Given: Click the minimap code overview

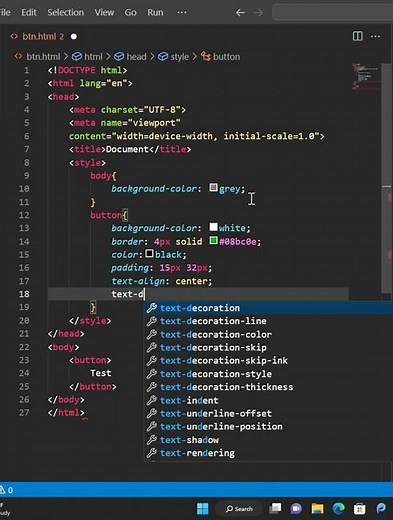Looking at the screenshot, I should [366, 77].
